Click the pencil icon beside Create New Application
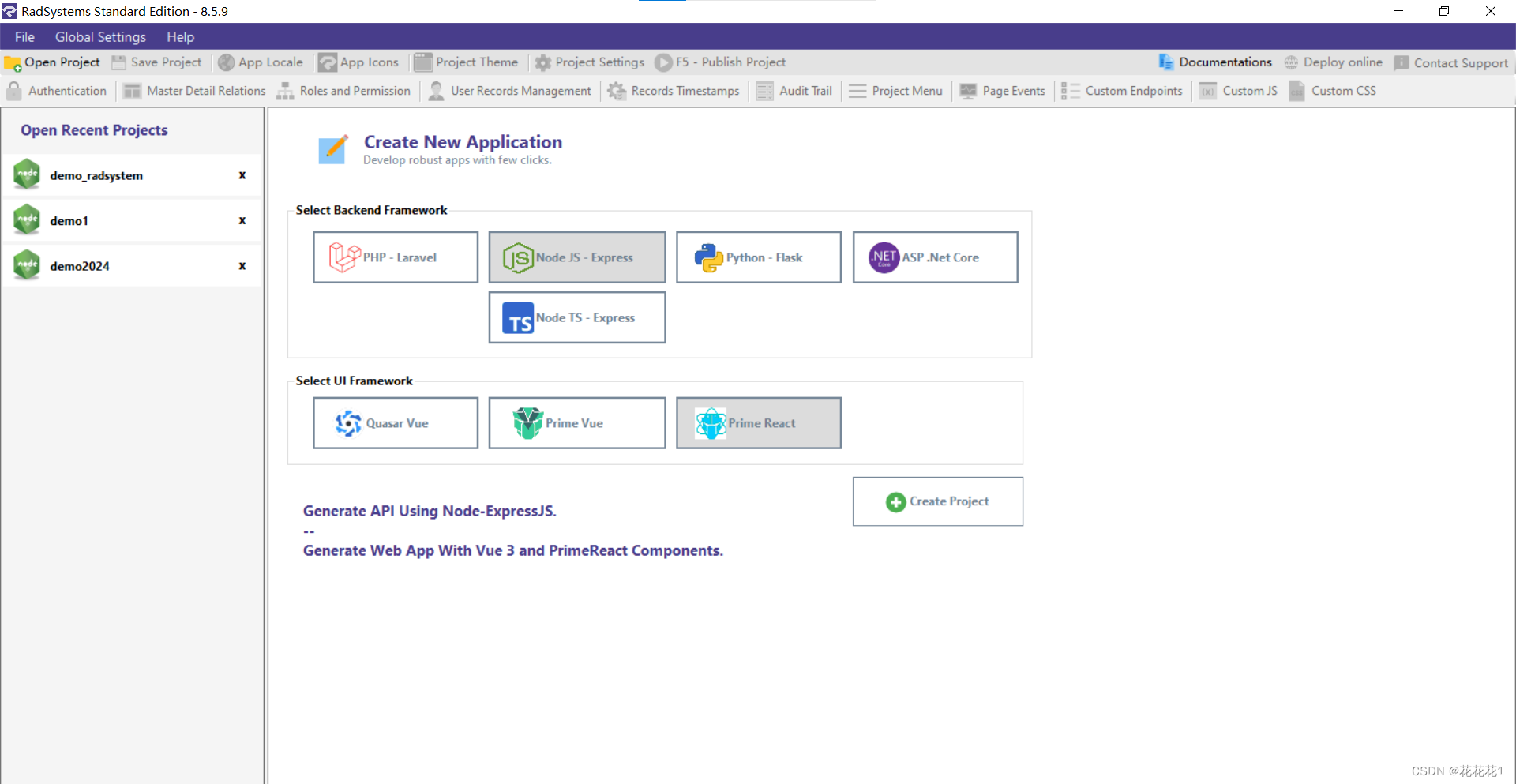Viewport: 1516px width, 784px height. pyautogui.click(x=332, y=148)
